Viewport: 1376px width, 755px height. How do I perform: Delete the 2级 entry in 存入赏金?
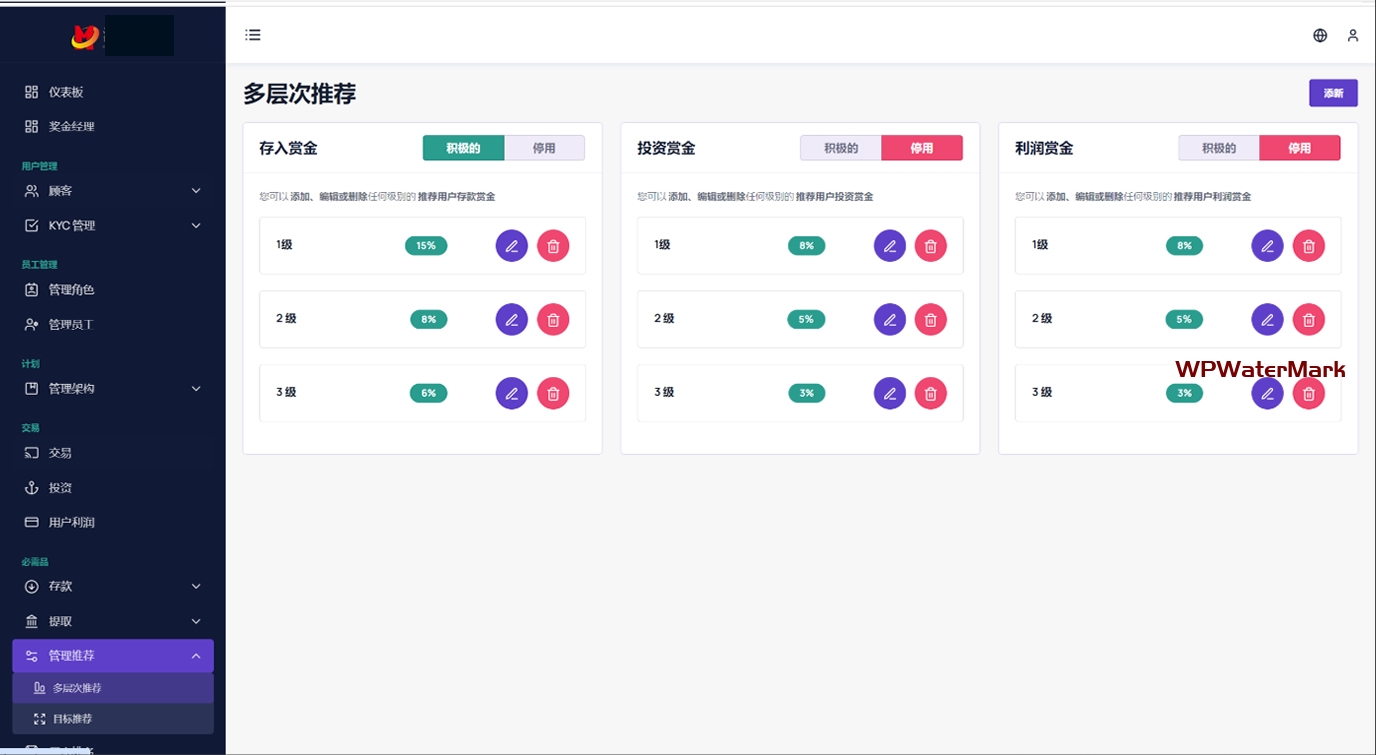(553, 319)
